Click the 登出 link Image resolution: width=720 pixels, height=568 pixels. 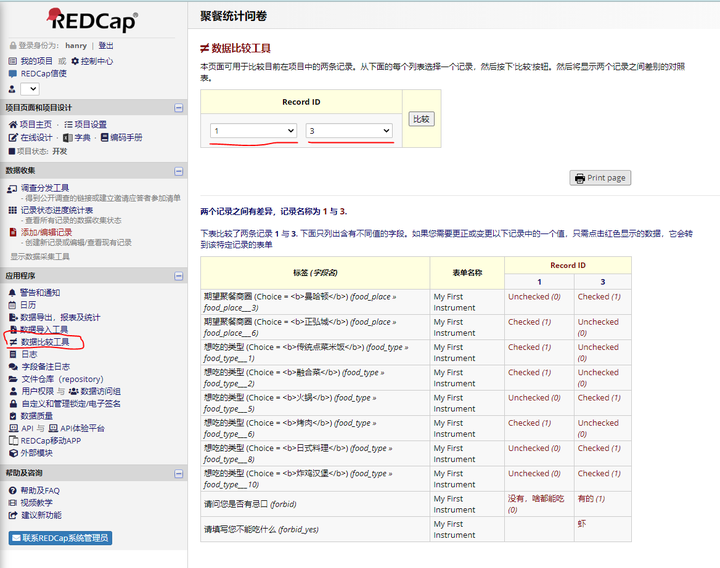point(106,45)
